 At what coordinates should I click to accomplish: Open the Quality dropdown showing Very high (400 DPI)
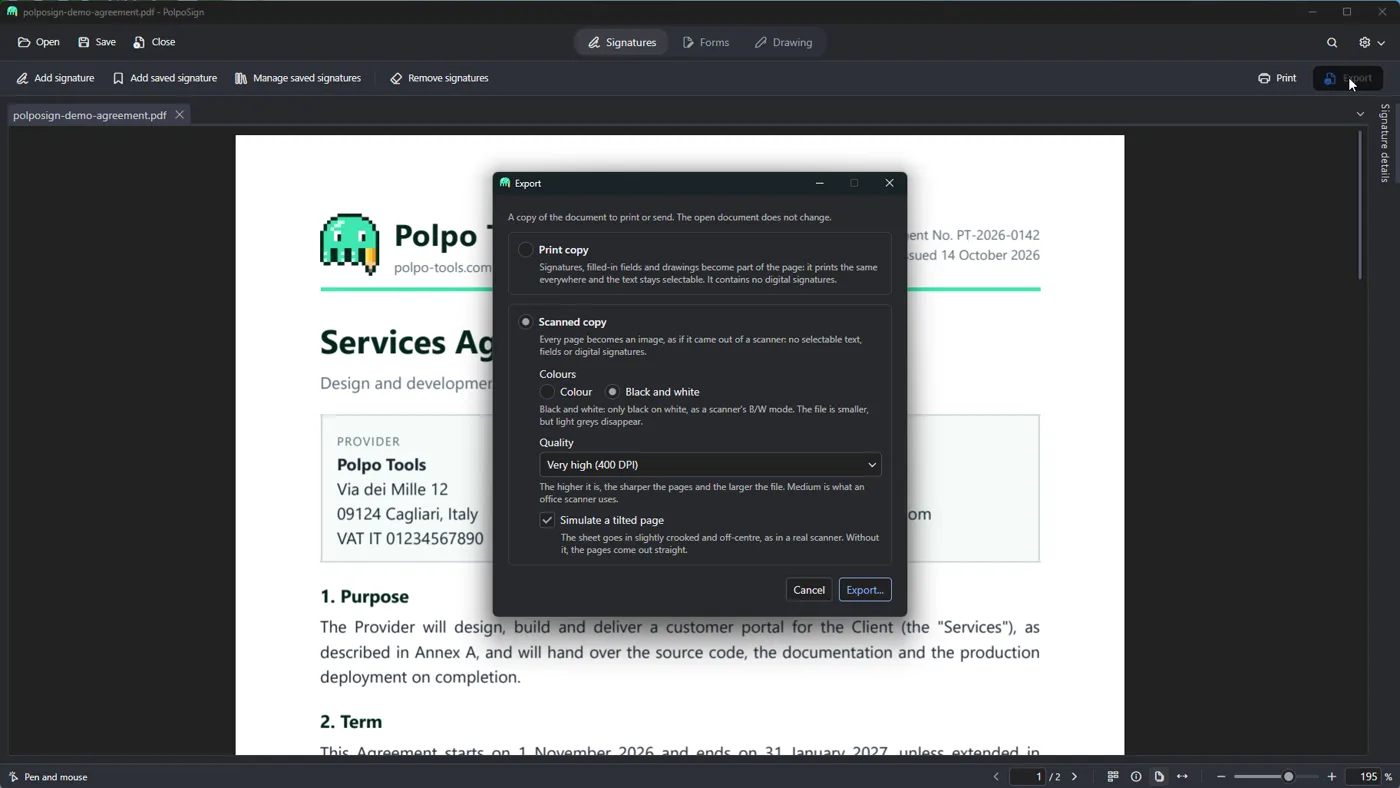coord(710,465)
